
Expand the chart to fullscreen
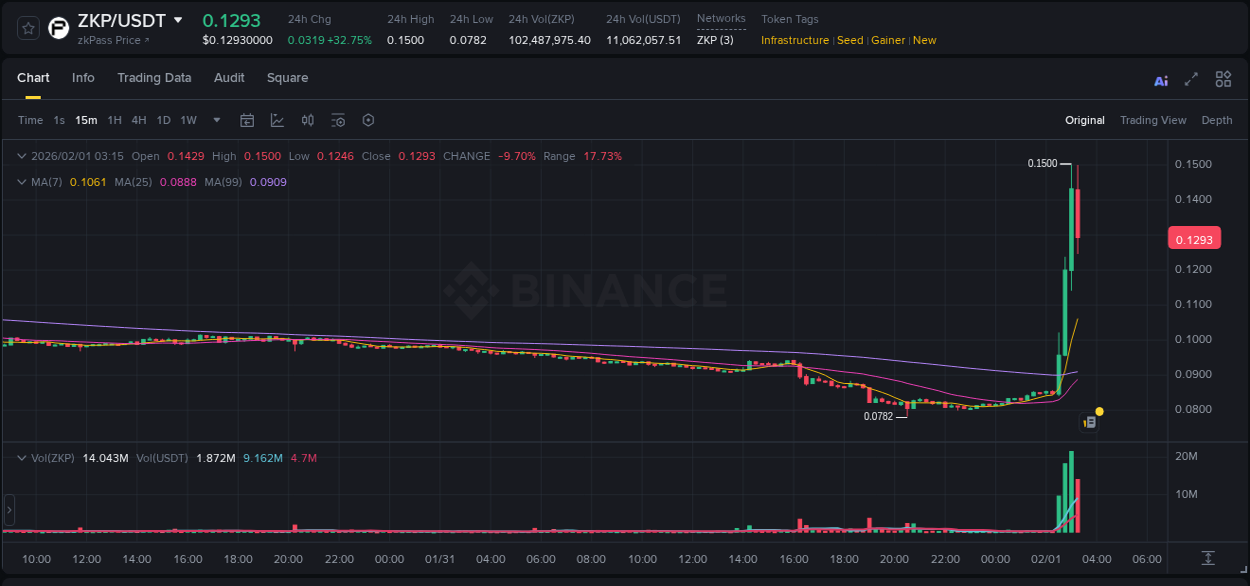[x=1190, y=78]
